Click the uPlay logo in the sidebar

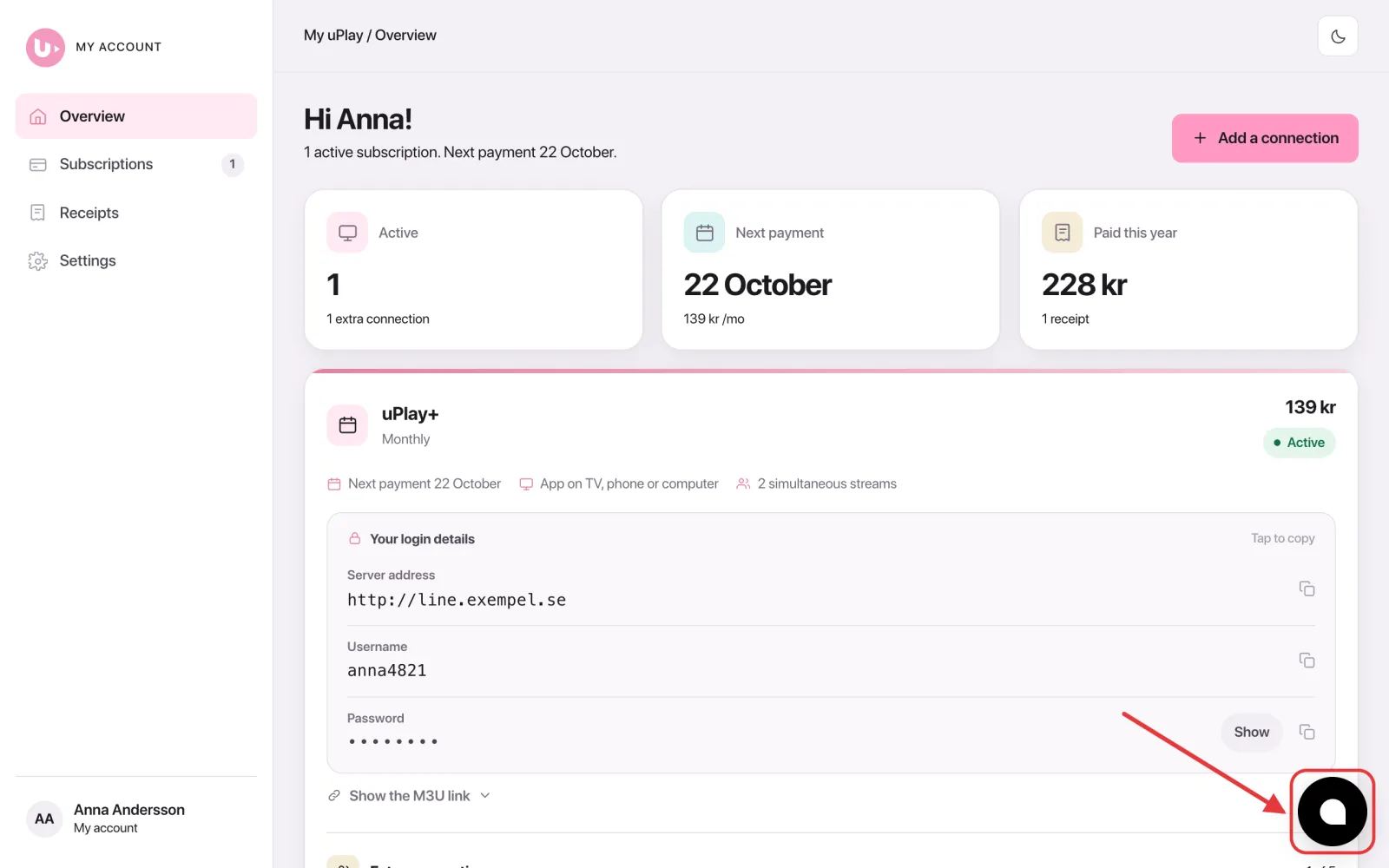[45, 48]
